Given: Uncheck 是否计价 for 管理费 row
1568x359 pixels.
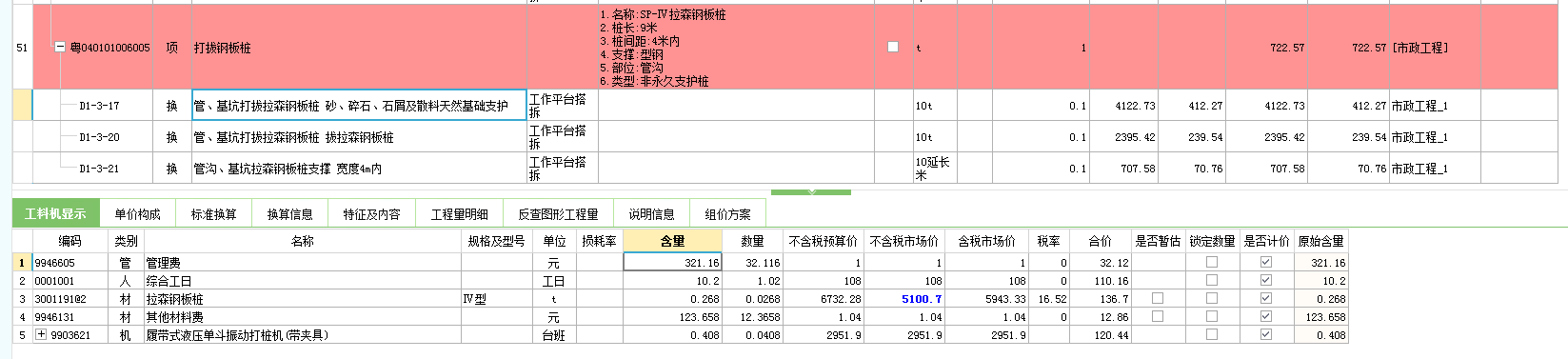Looking at the screenshot, I should coord(1266,263).
